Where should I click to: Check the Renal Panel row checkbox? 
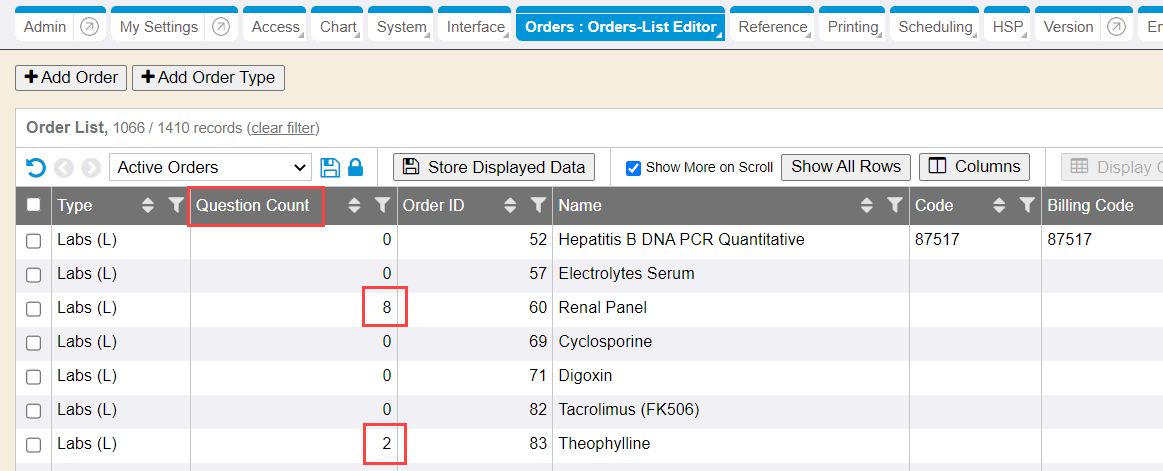point(33,308)
